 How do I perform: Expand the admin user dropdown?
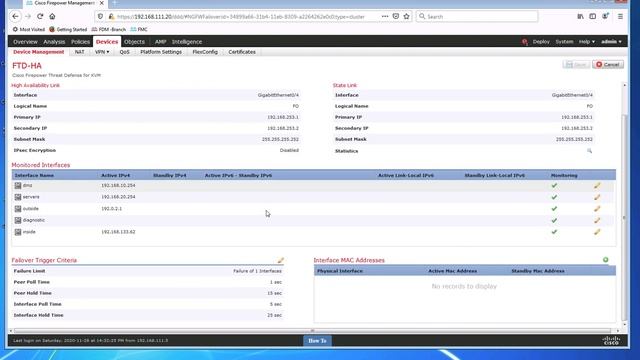pos(611,42)
